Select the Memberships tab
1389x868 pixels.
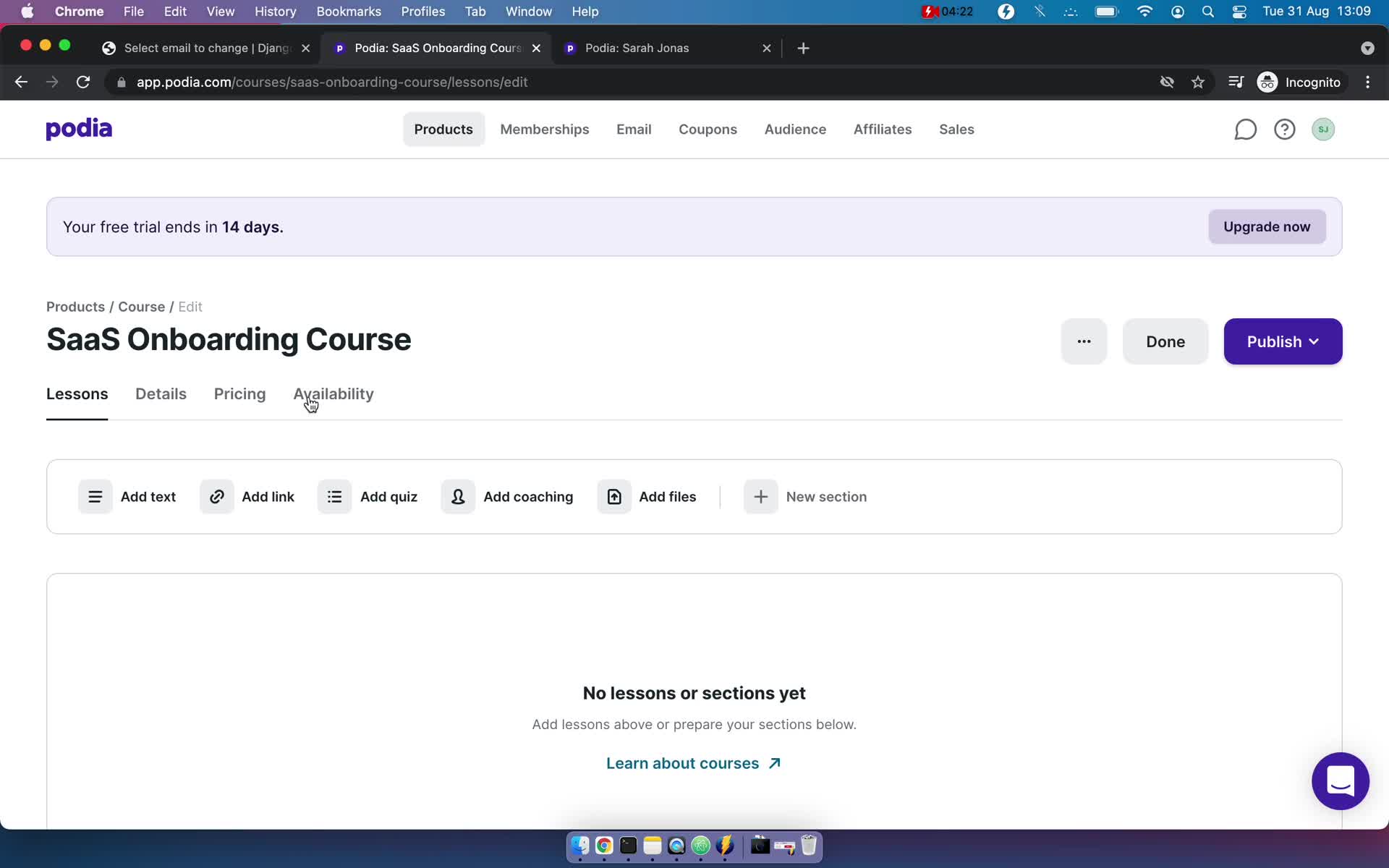543,128
